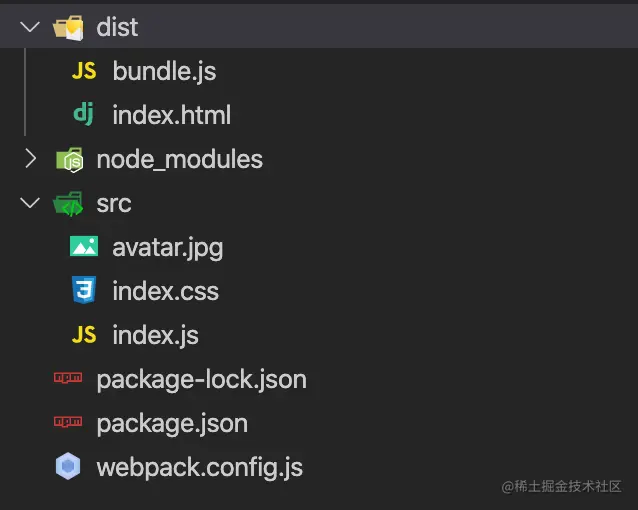The height and width of the screenshot is (510, 638).
Task: Click the node_modules folder icon
Action: tap(70, 160)
